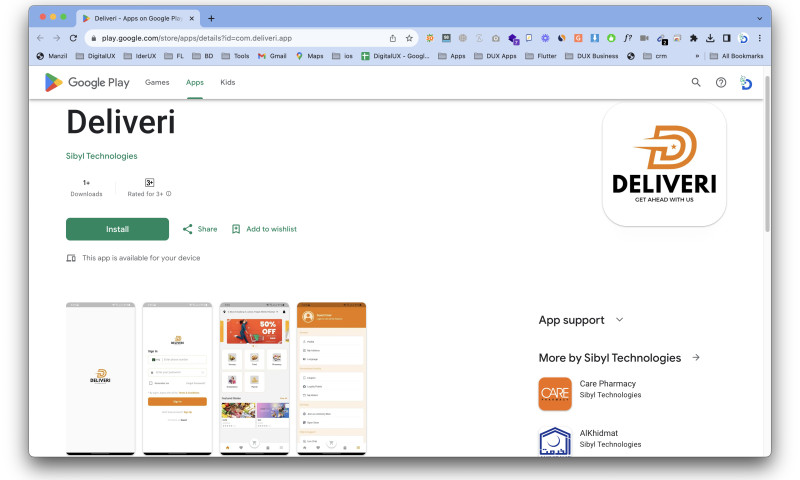This screenshot has height=480, width=800.
Task: Click the video camera extension icon
Action: point(644,38)
